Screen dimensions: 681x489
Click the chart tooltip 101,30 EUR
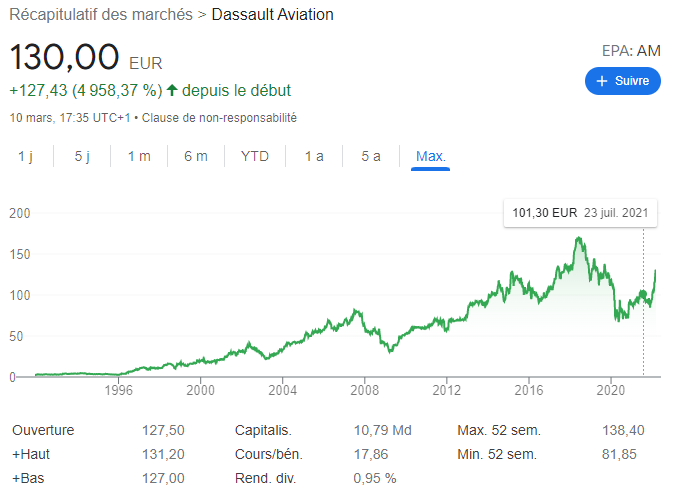(580, 213)
